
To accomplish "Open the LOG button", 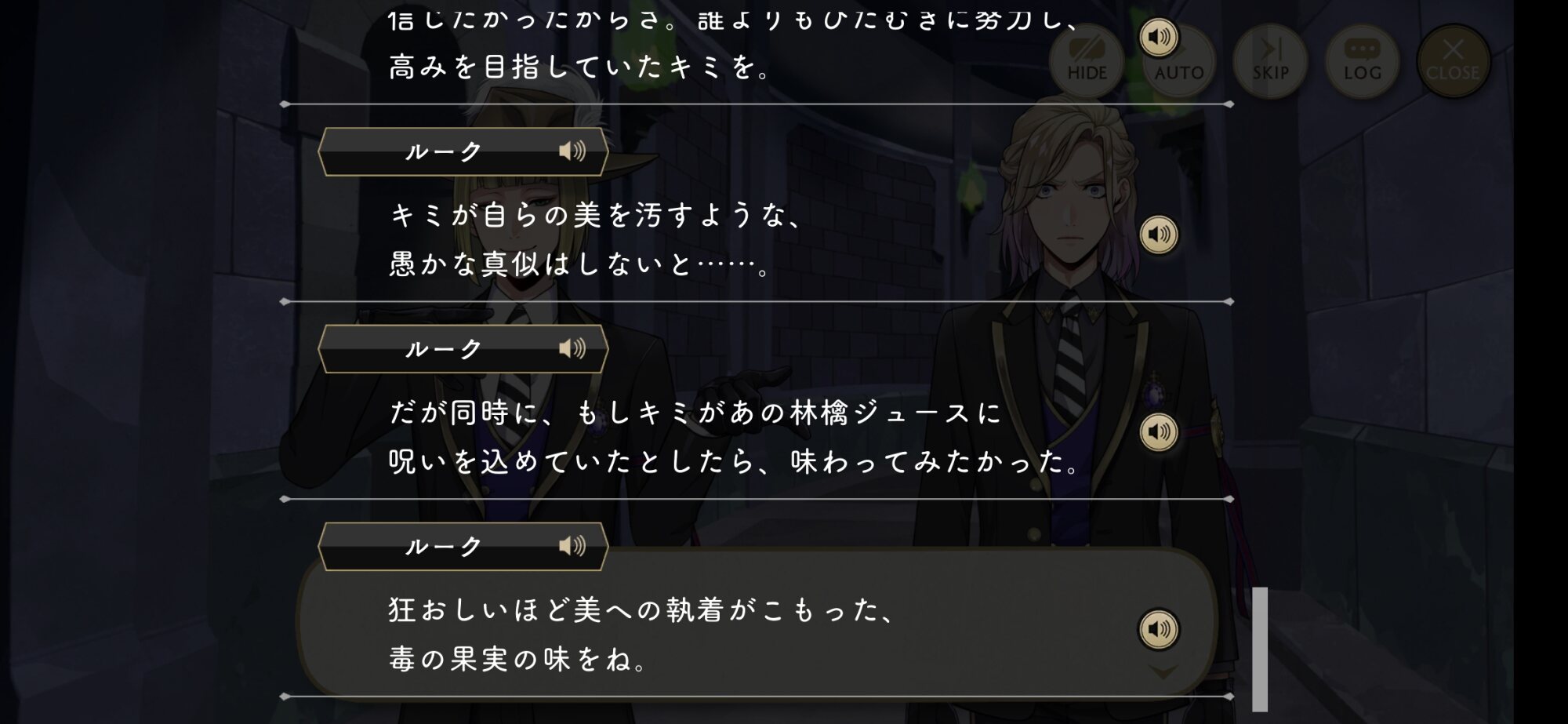I will click(x=1363, y=61).
